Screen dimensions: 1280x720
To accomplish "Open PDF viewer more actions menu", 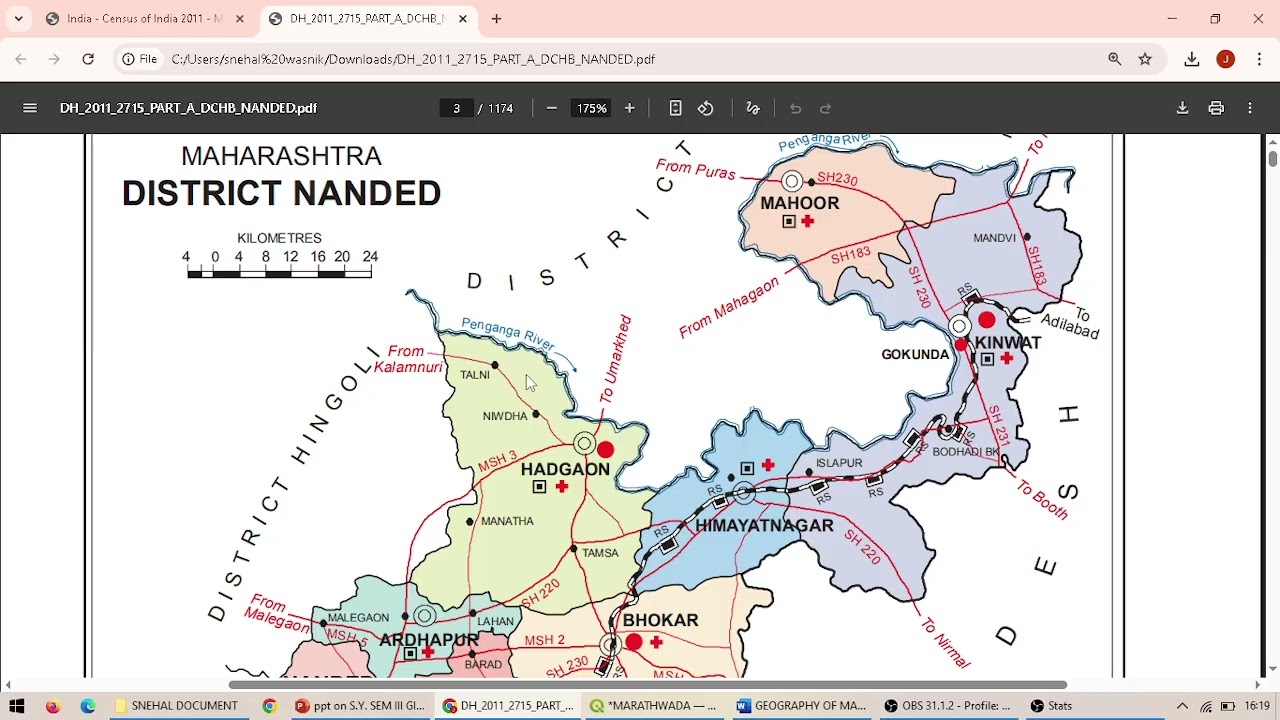I will point(1250,108).
